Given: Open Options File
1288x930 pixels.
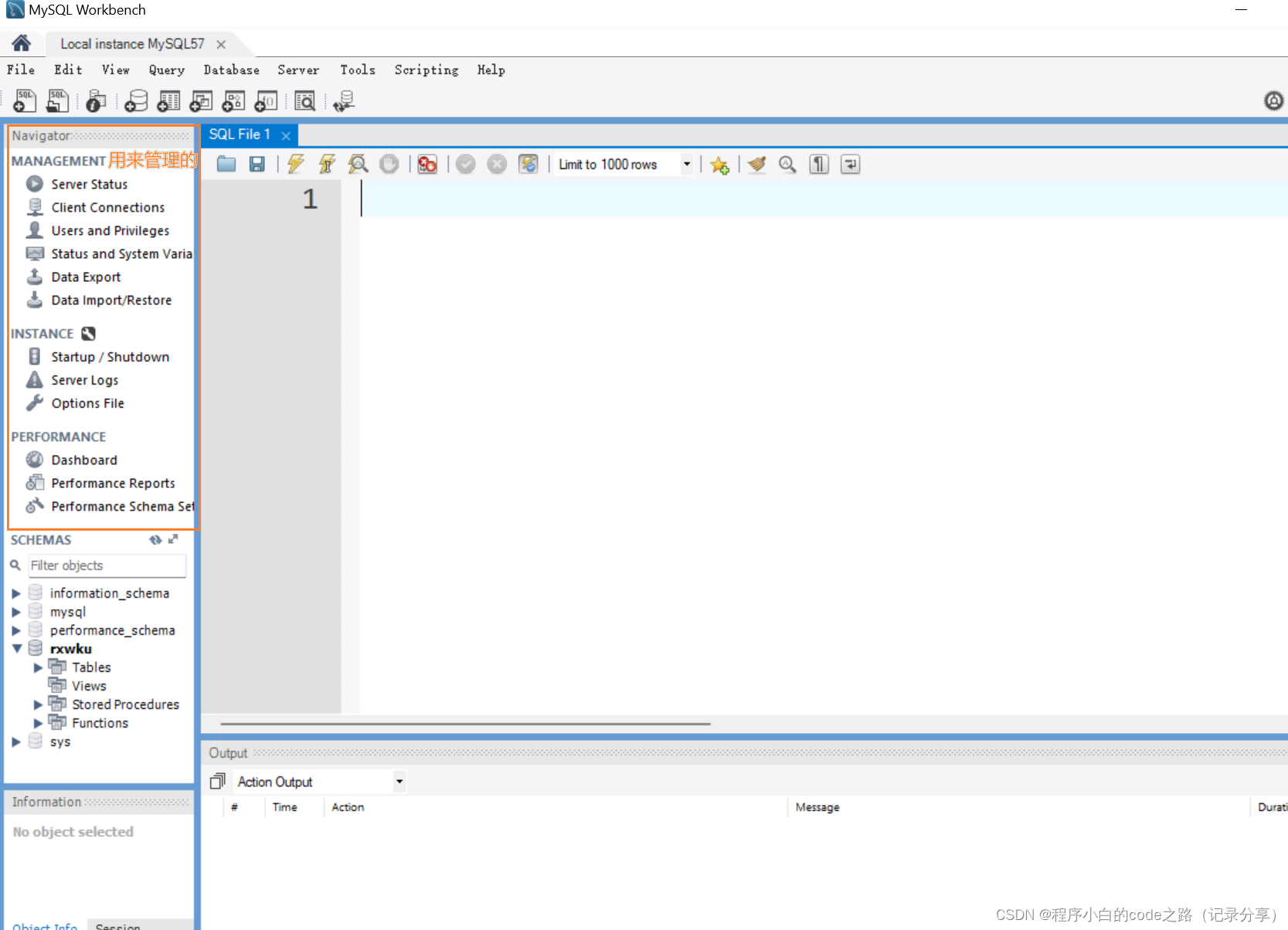Looking at the screenshot, I should click(88, 403).
